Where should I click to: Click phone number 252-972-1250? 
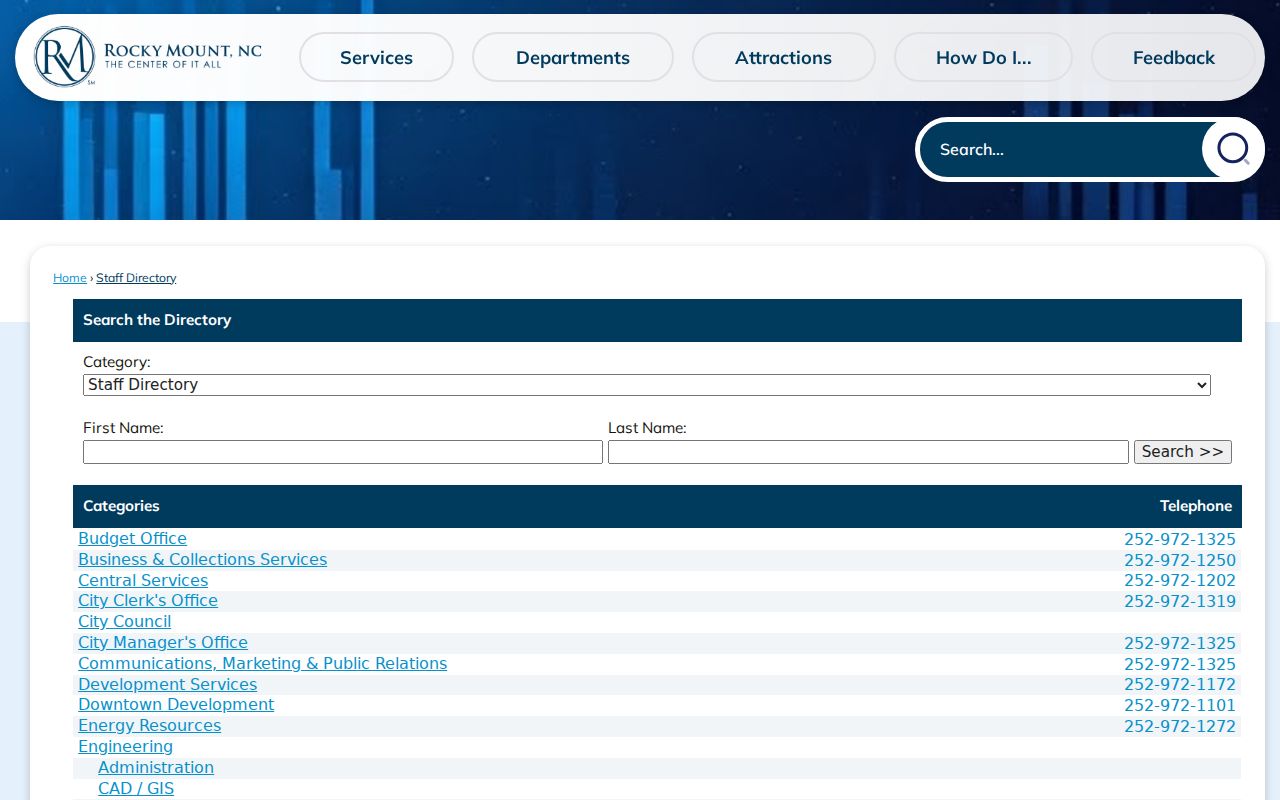click(1180, 561)
